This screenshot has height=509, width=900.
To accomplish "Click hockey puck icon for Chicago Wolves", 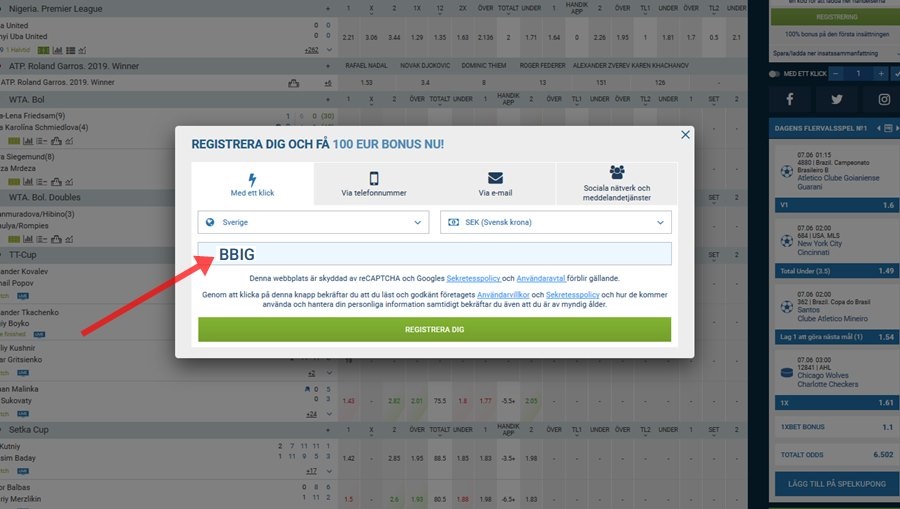I will point(786,373).
